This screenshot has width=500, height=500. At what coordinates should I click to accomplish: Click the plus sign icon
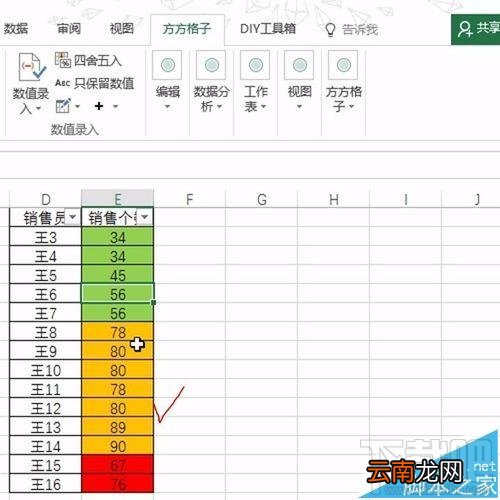click(99, 106)
